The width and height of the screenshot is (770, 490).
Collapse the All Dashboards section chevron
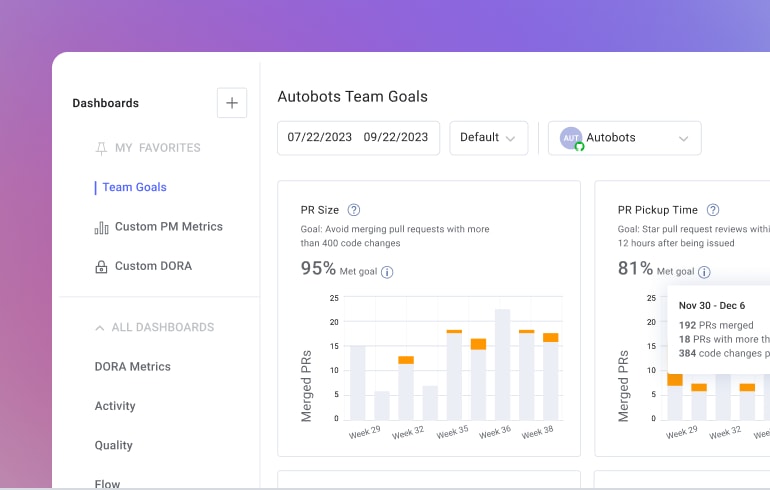[100, 327]
